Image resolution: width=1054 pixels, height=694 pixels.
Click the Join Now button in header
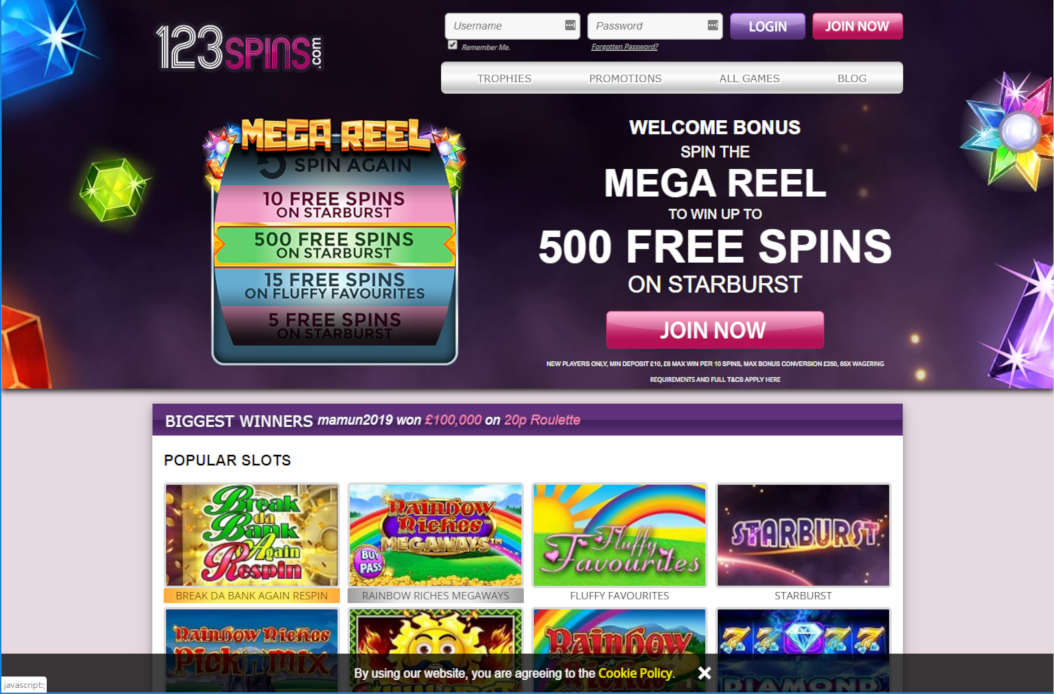click(858, 26)
